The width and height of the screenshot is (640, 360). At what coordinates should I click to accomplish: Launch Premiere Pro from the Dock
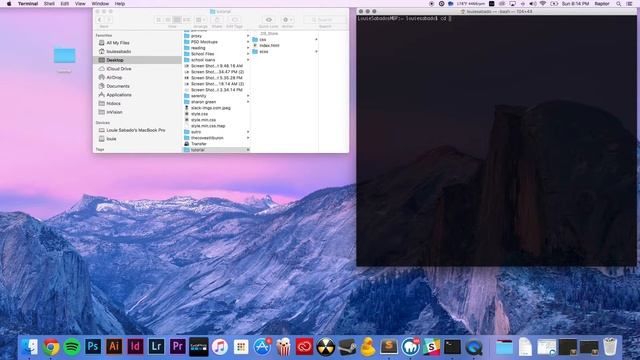coord(178,347)
